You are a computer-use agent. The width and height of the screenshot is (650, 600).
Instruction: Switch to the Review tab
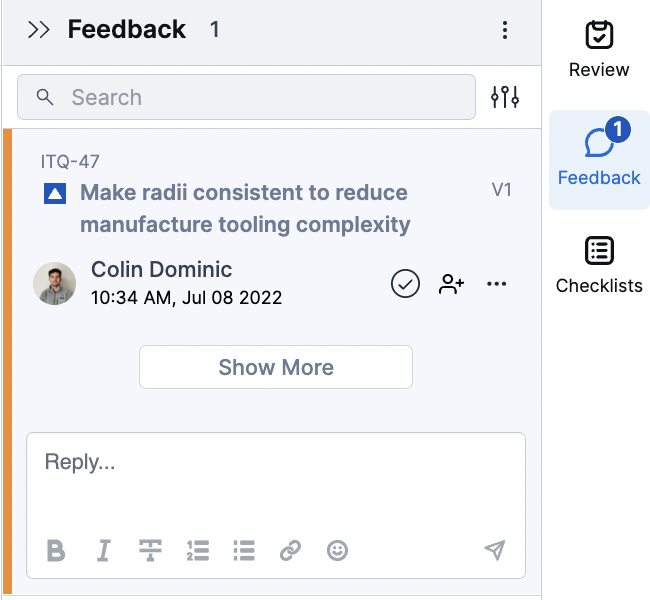(599, 50)
